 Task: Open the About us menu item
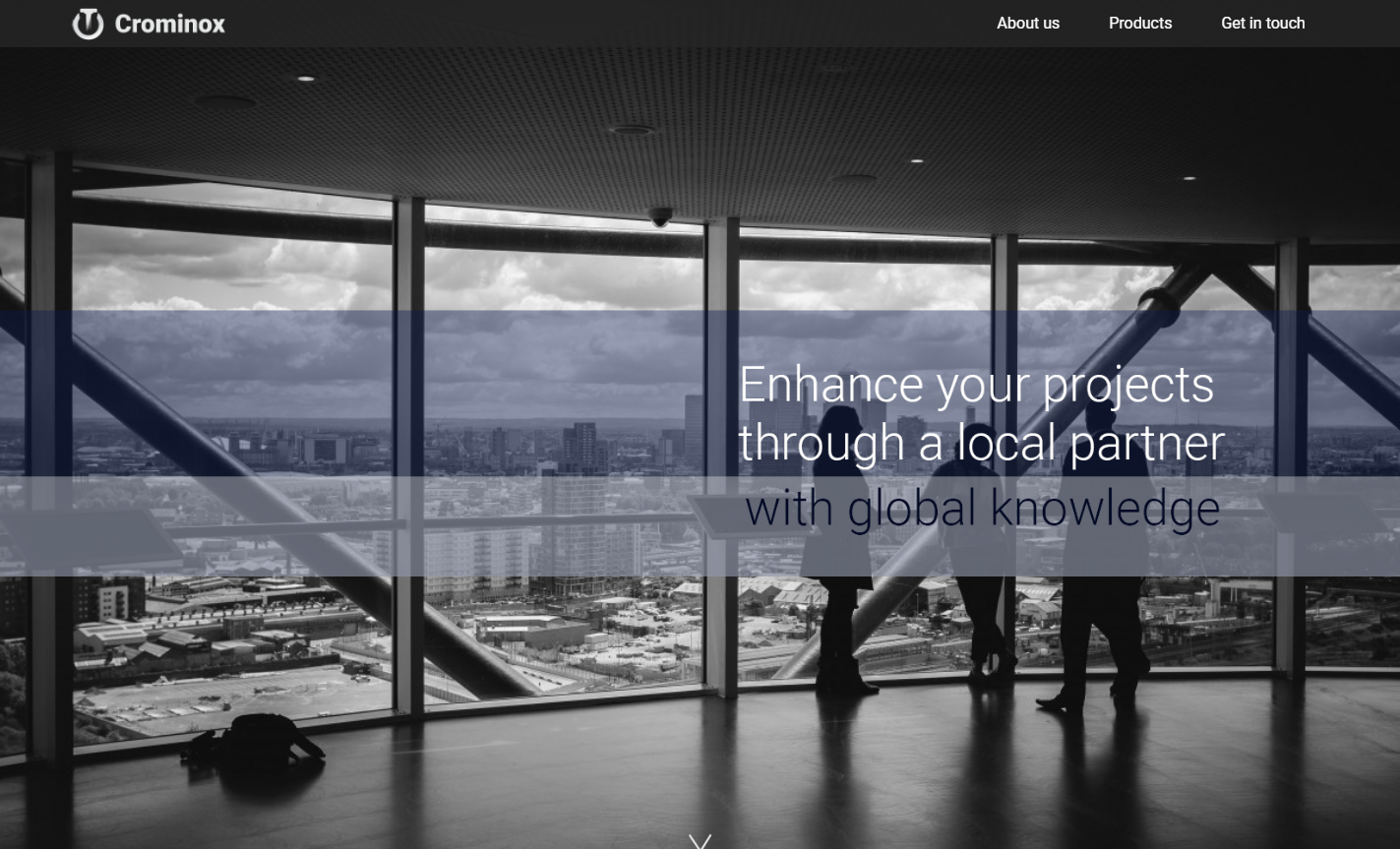click(1027, 24)
